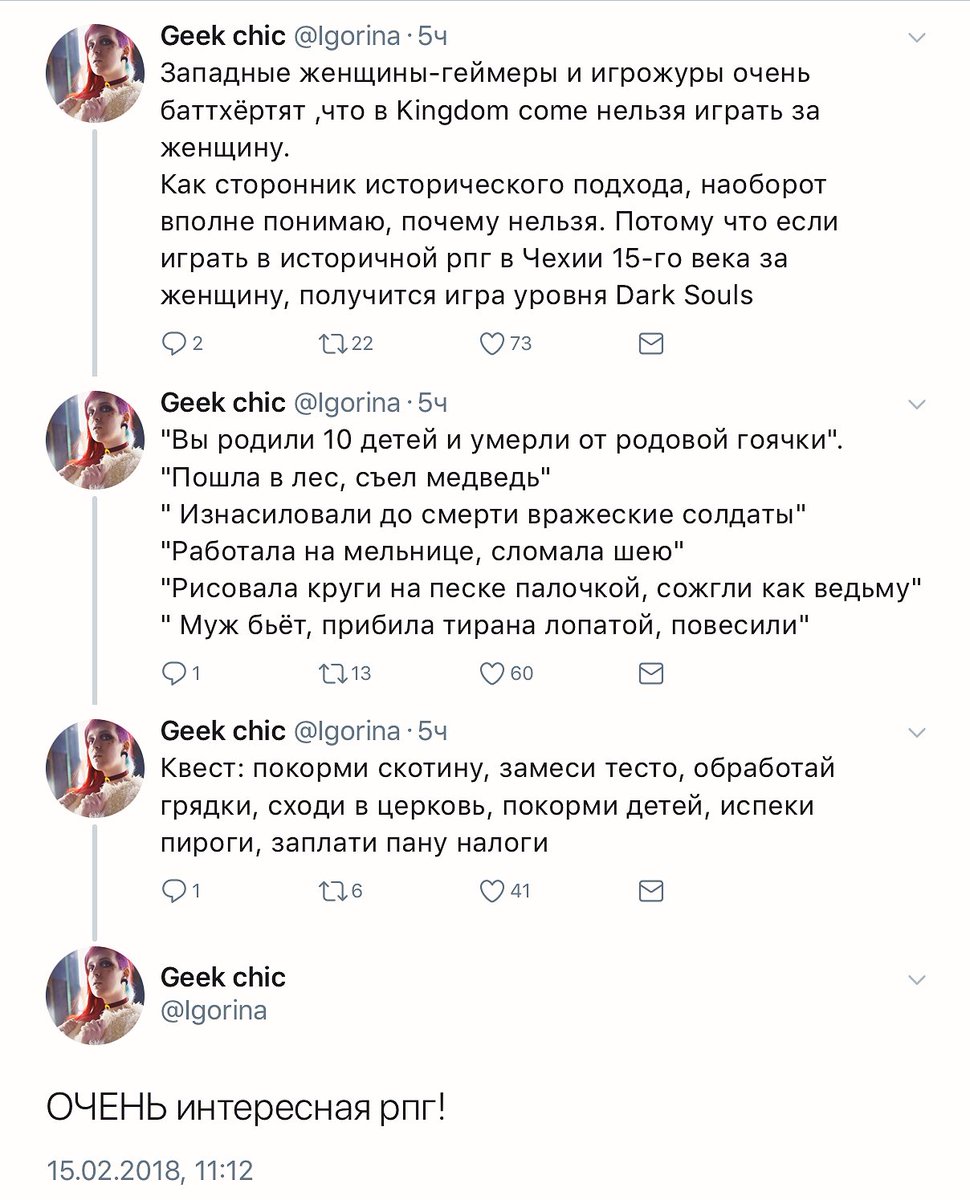Open profile avatar on the last tweet
The width and height of the screenshot is (970, 1200).
click(x=95, y=993)
